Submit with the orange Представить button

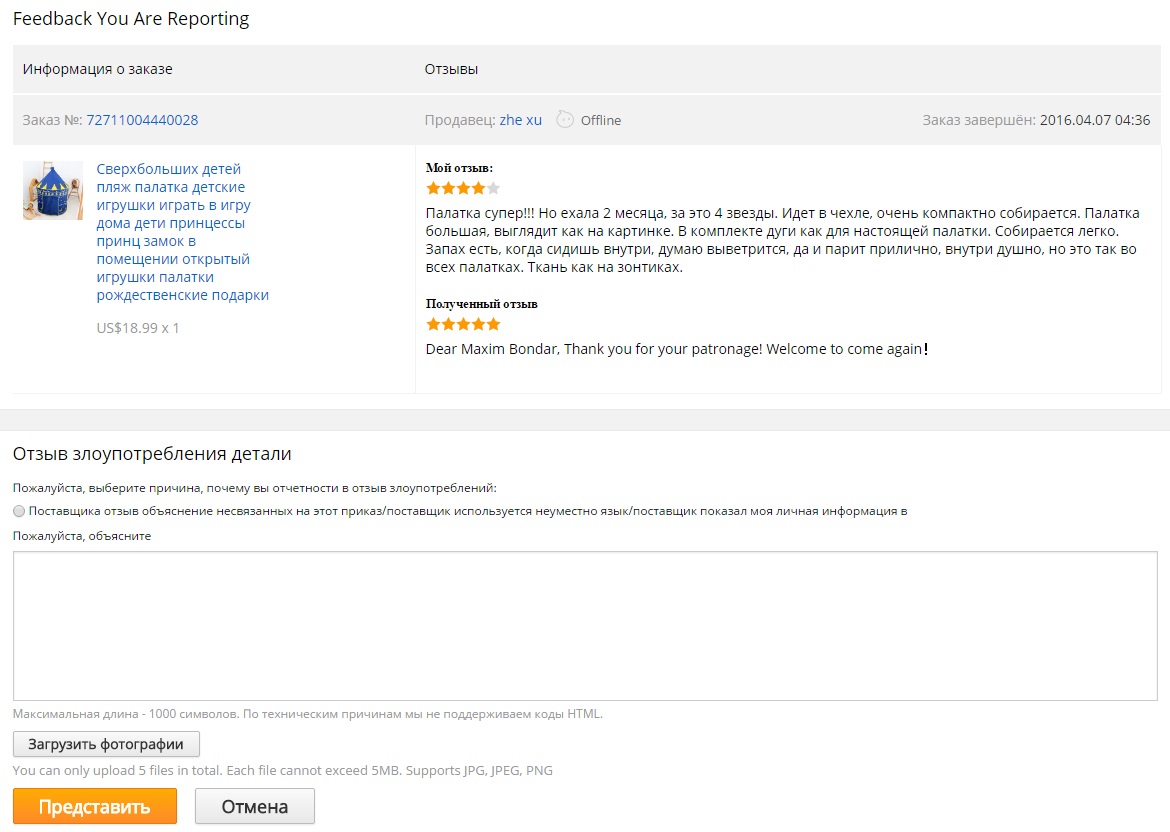[95, 806]
